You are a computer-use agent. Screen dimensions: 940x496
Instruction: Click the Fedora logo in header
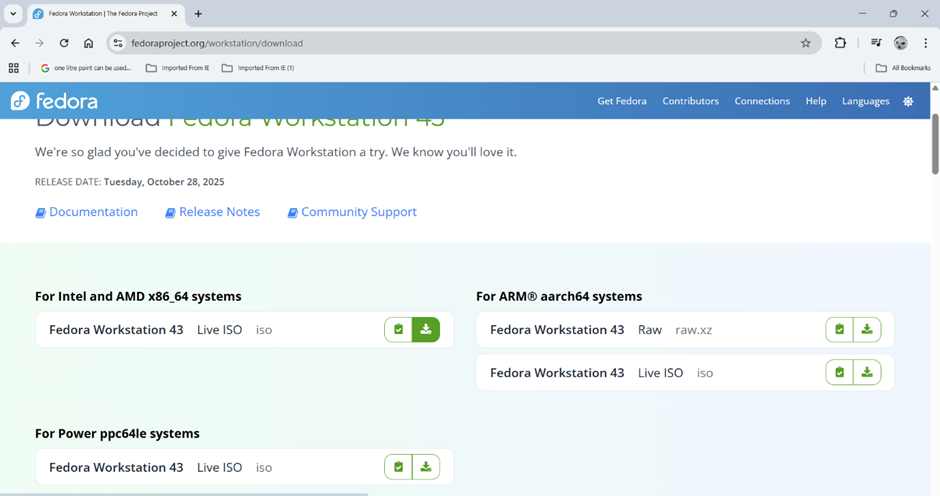point(54,101)
